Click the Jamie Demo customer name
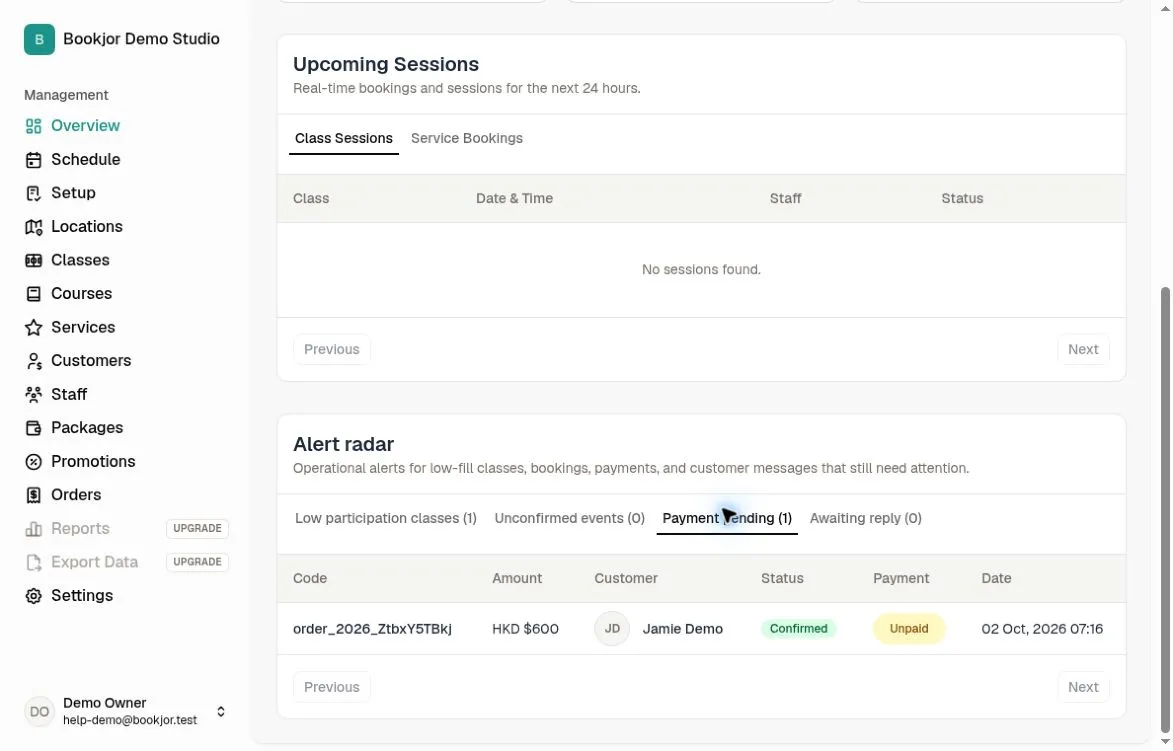The width and height of the screenshot is (1173, 751). pyautogui.click(x=682, y=629)
